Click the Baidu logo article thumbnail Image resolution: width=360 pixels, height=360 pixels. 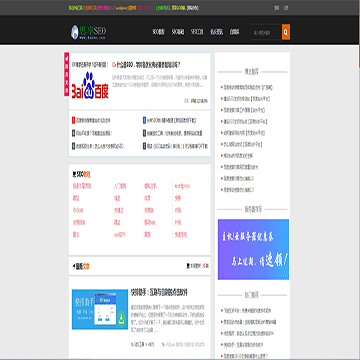coord(90,85)
